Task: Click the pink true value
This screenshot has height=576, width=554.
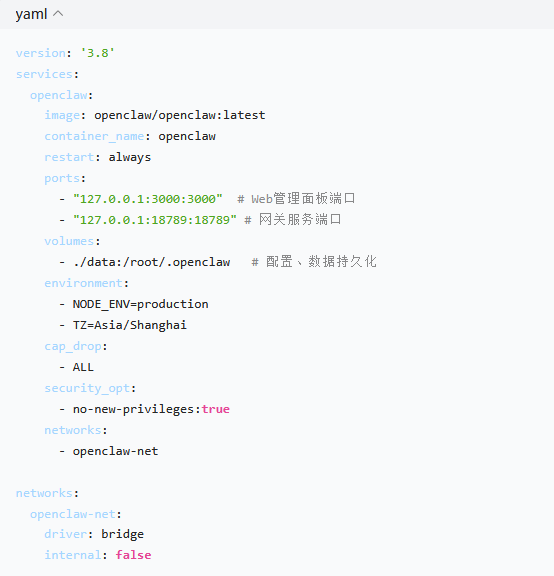Action: 216,409
